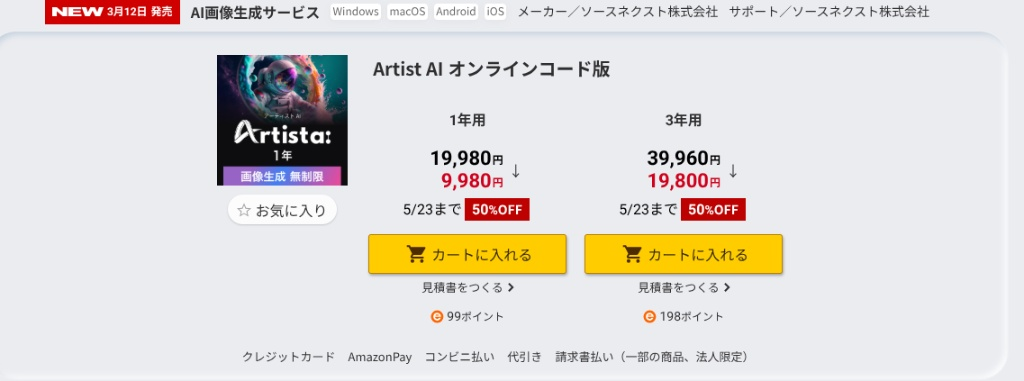Toggle お気に入り favorite for Artist AI

[282, 210]
